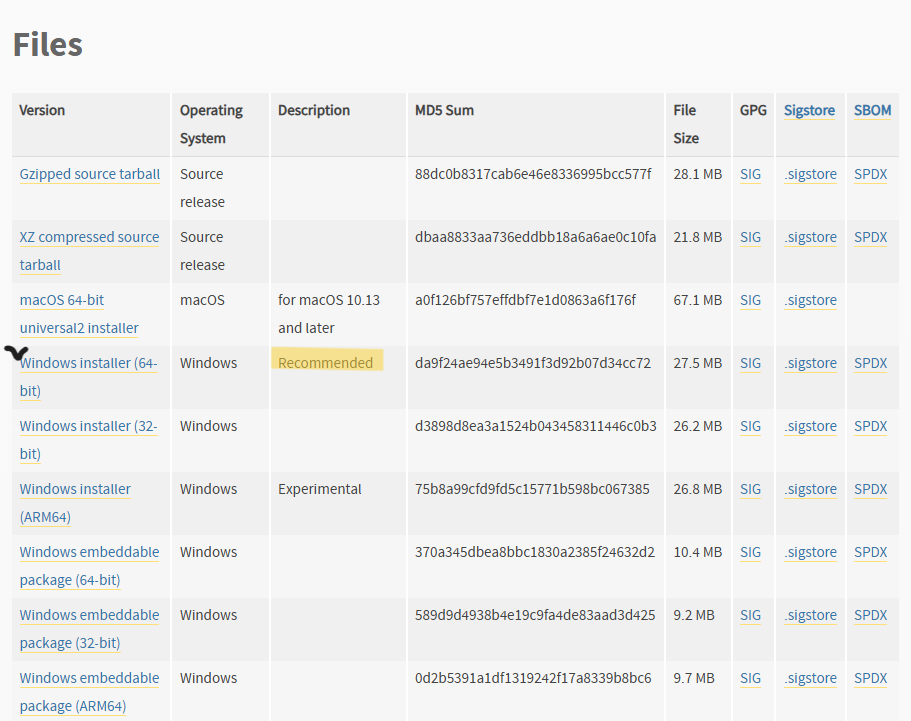Viewport: 911px width, 721px height.
Task: Click the 67.1 MB file size
Action: 697,300
